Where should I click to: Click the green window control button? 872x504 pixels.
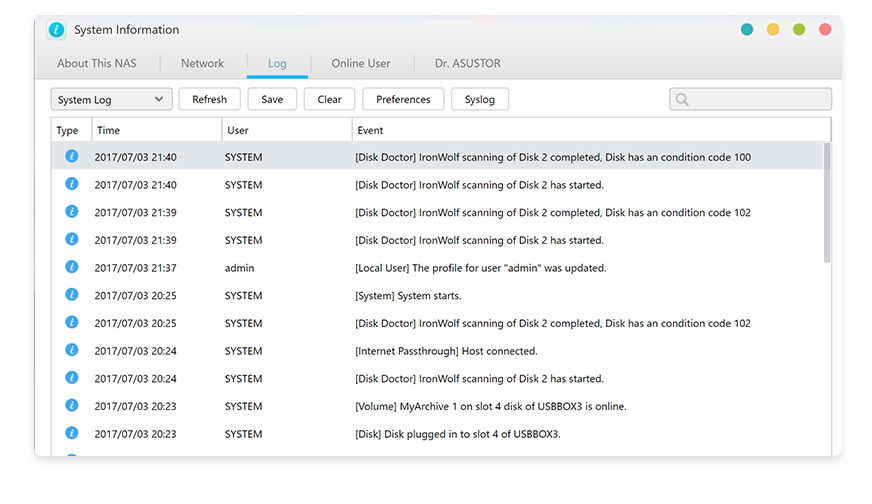(x=799, y=29)
